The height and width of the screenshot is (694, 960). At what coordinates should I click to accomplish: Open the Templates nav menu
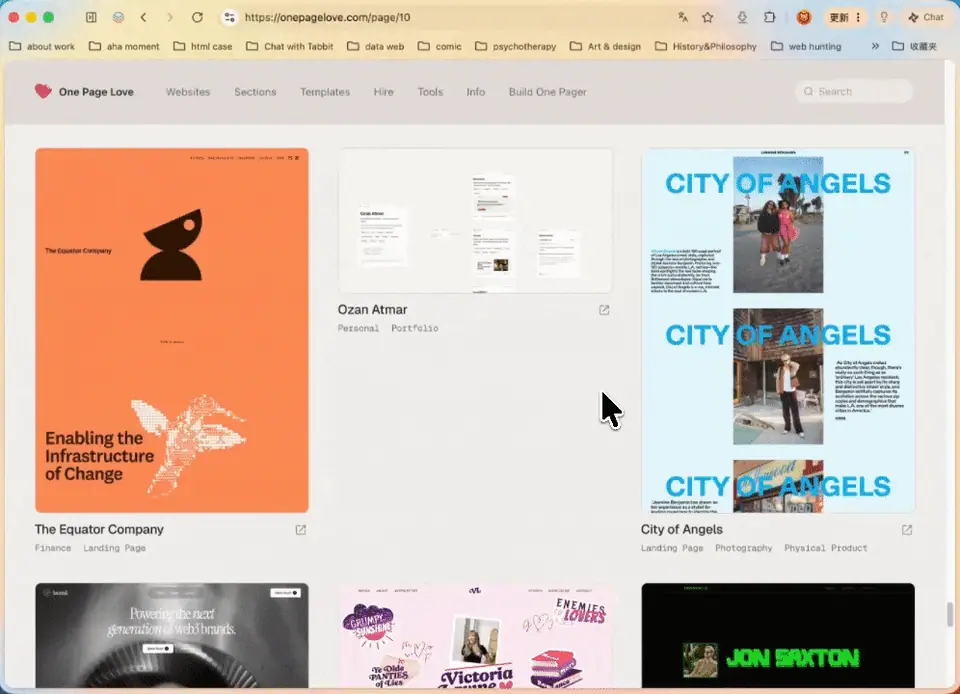tap(325, 92)
